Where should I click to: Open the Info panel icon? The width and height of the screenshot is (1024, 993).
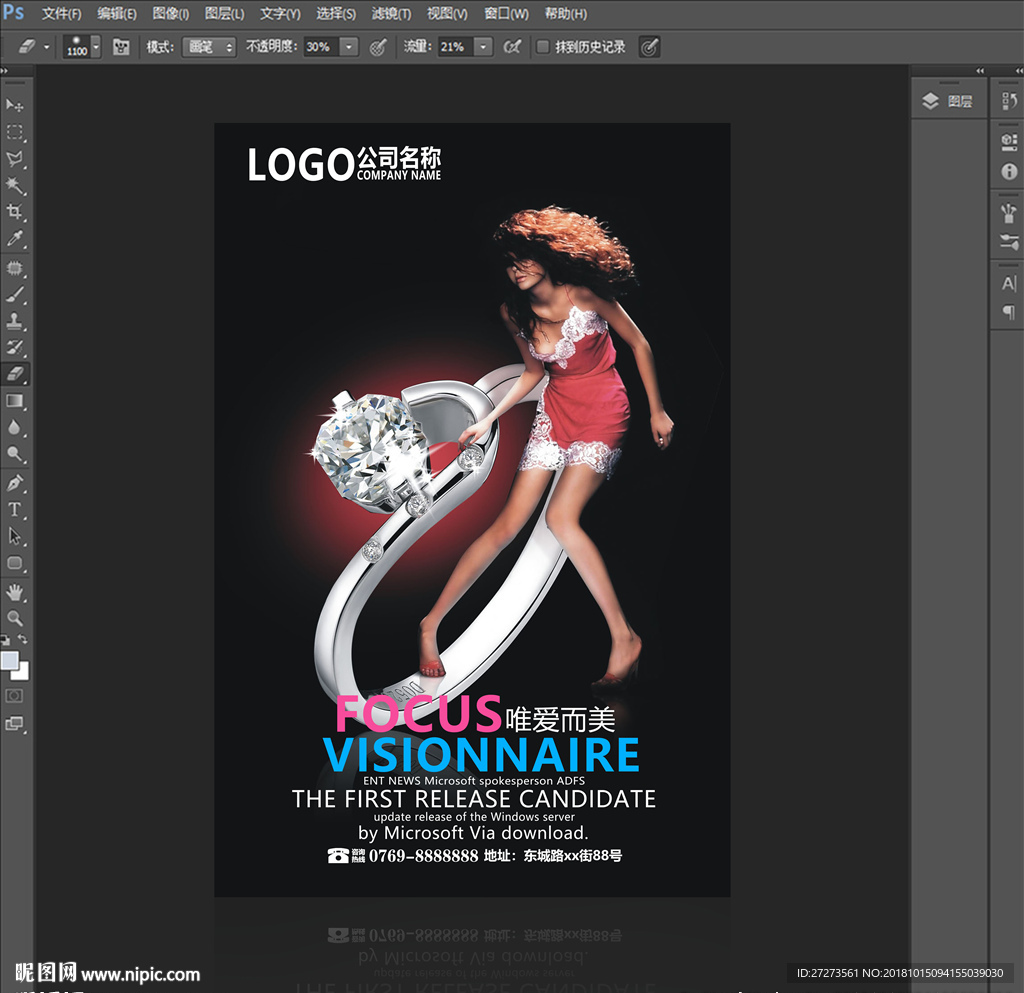[1009, 171]
